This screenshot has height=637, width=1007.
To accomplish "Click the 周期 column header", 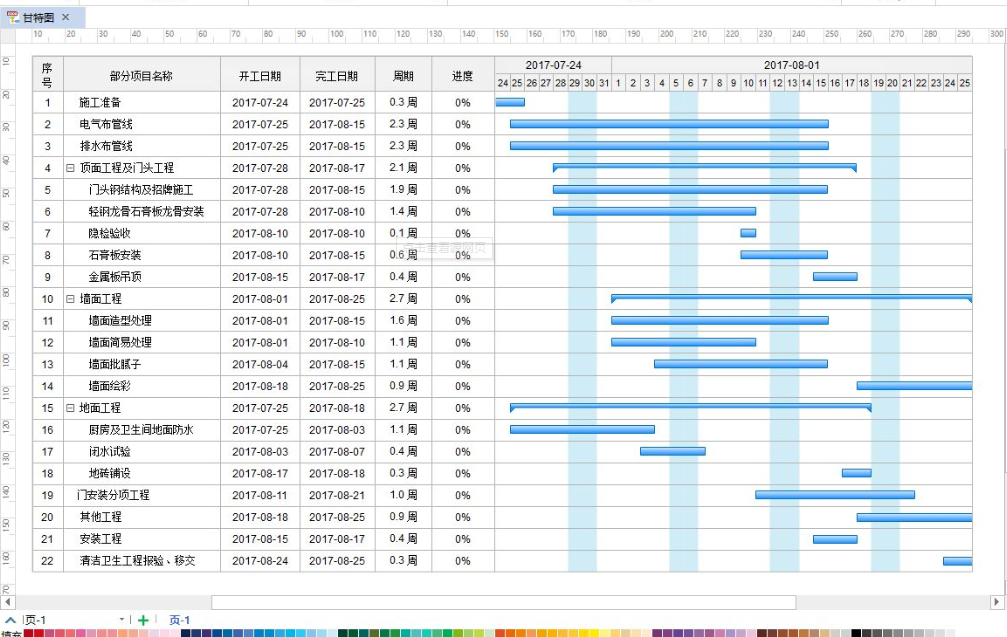I will [403, 76].
